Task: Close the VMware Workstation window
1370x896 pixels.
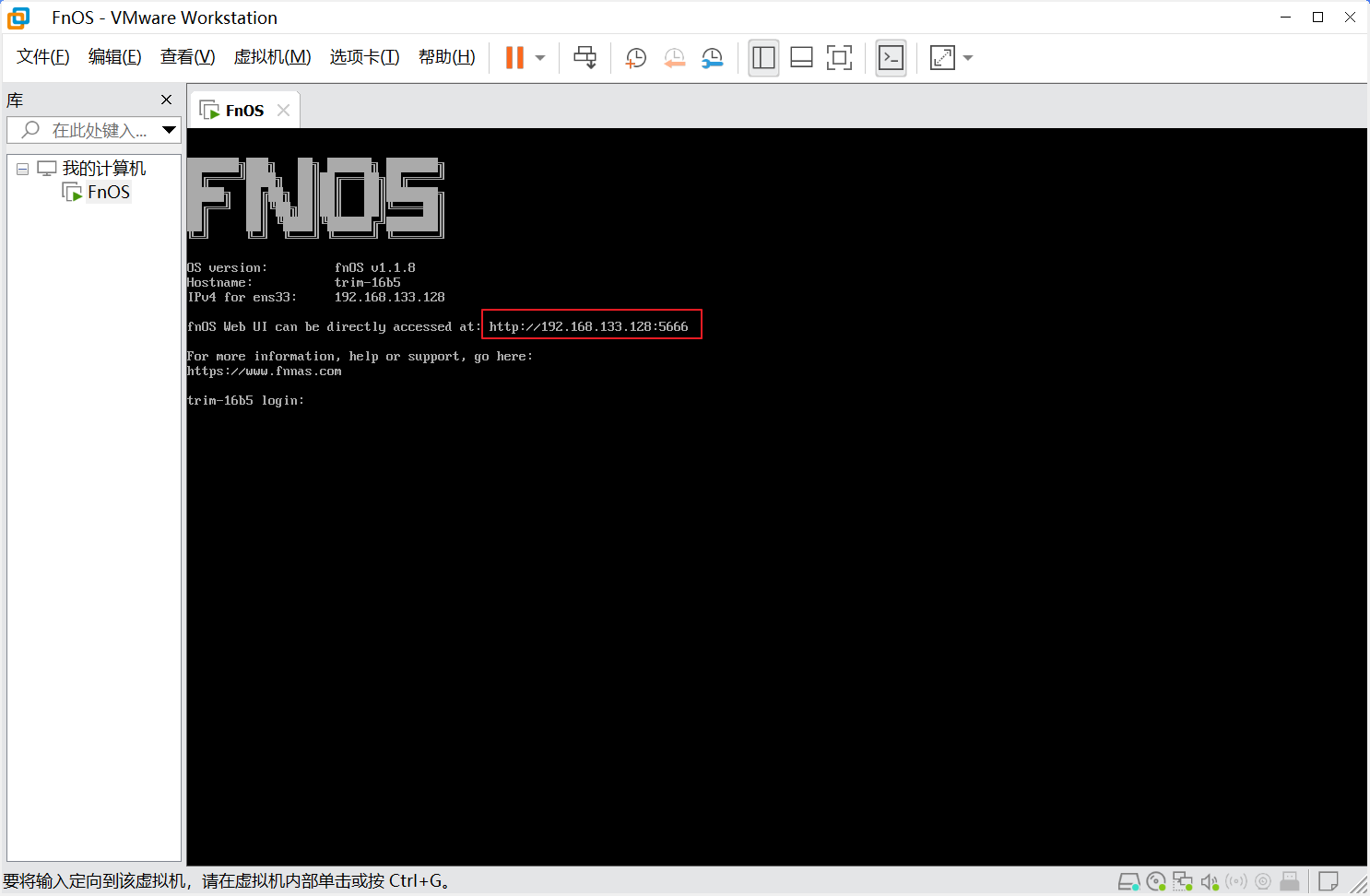Action: pos(1351,17)
